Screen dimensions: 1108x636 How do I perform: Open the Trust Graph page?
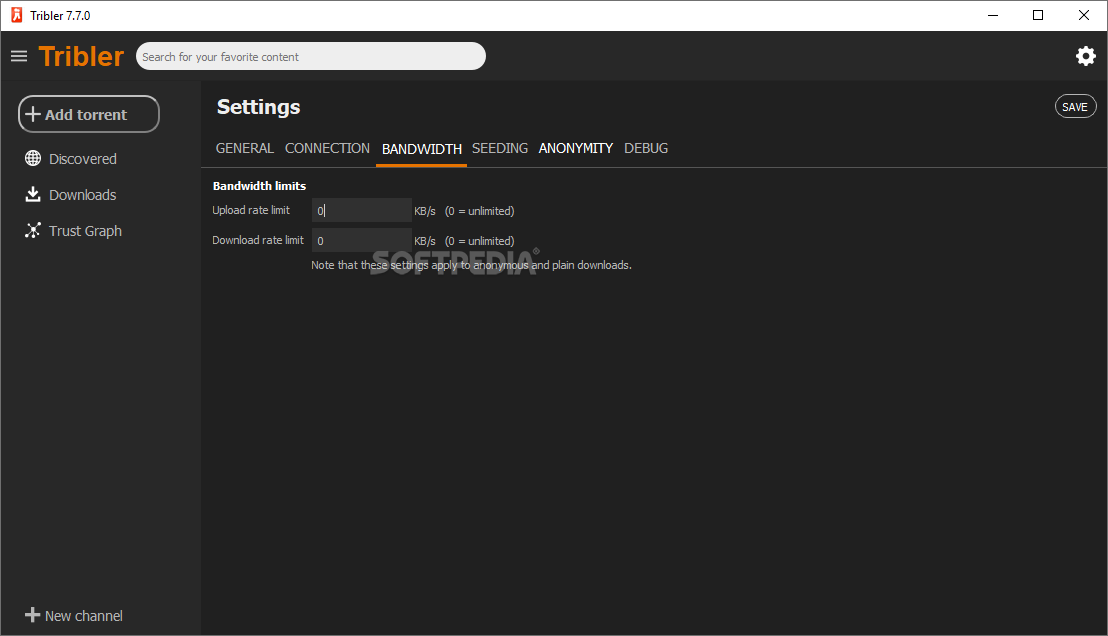73,230
